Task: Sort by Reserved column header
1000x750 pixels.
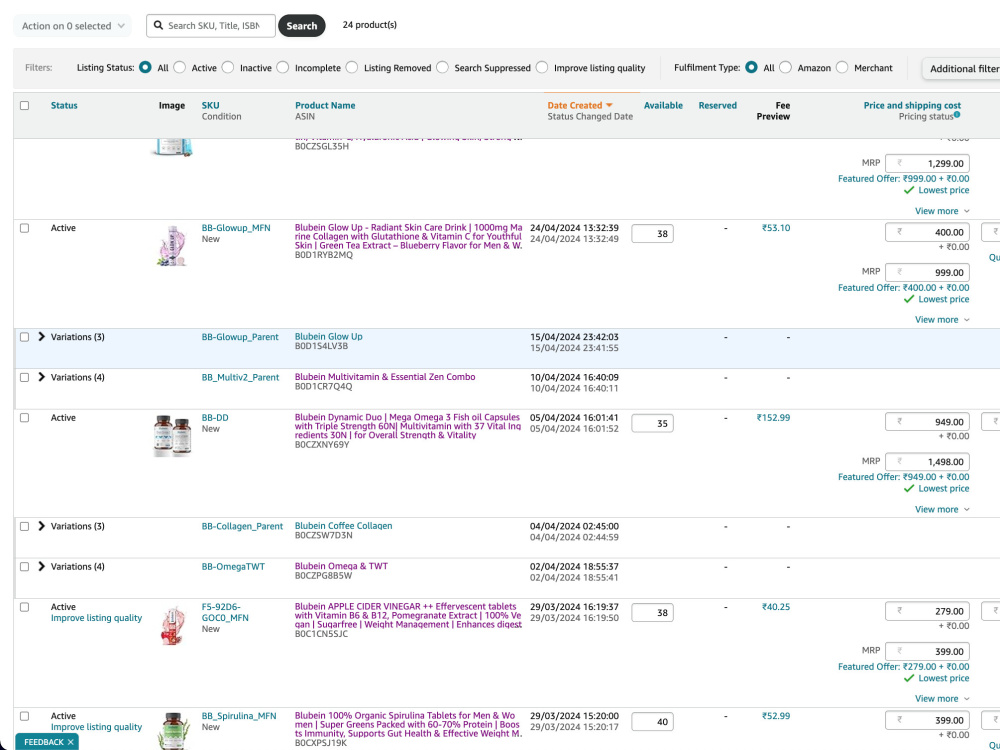Action: [x=717, y=105]
